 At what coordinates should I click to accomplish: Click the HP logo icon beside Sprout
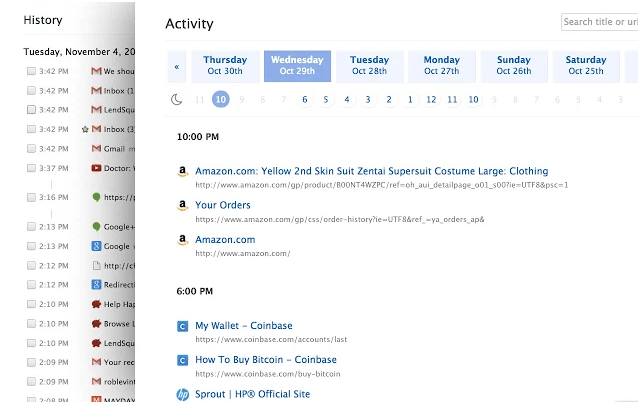pyautogui.click(x=182, y=395)
